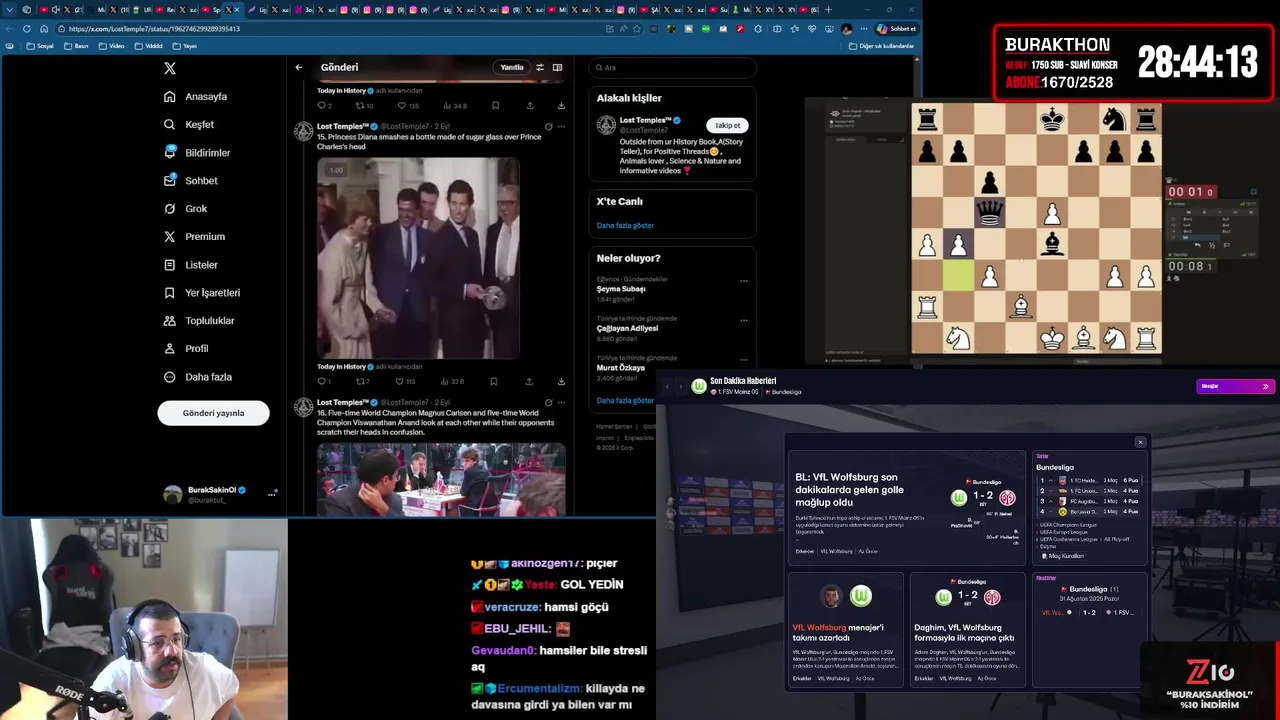The image size is (1280, 720).
Task: Repost the top post showing 10 reposts
Action: click(x=364, y=105)
